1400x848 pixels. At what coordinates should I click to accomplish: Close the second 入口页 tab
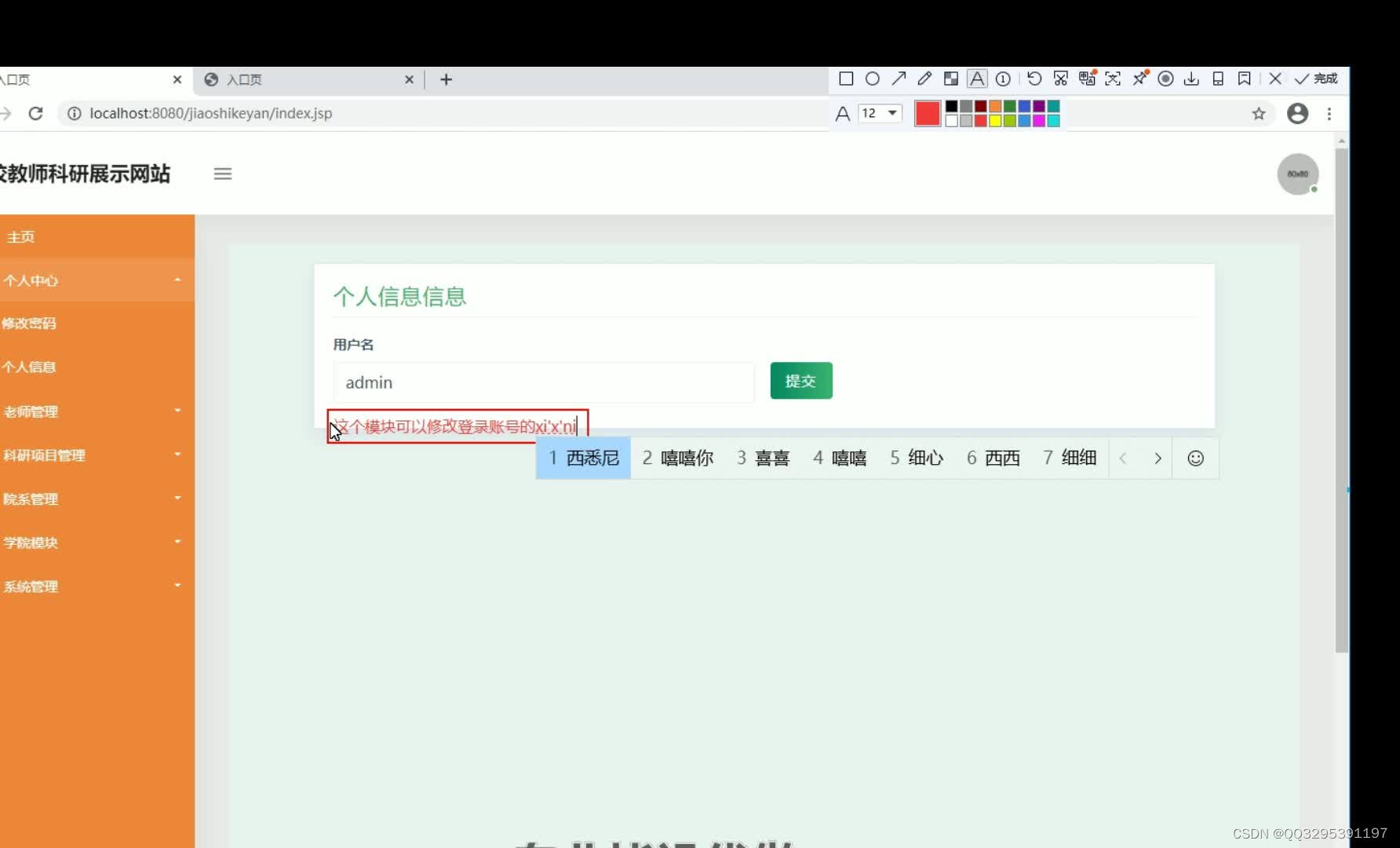pos(409,79)
